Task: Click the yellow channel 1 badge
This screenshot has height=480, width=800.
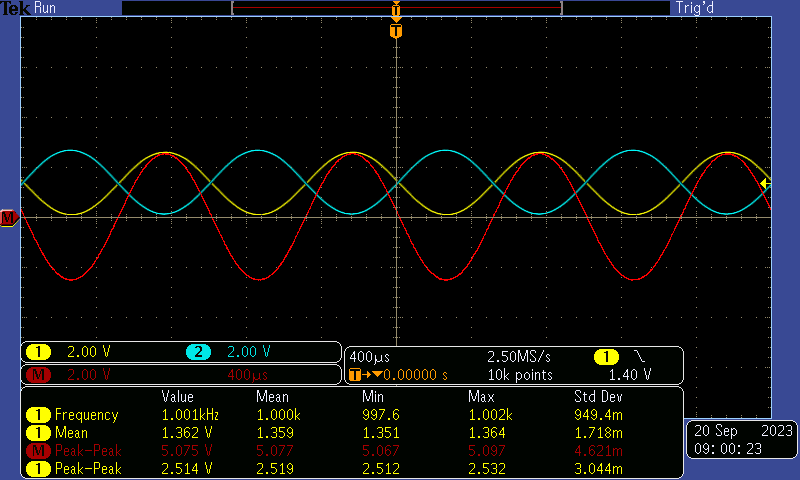Action: click(x=38, y=352)
